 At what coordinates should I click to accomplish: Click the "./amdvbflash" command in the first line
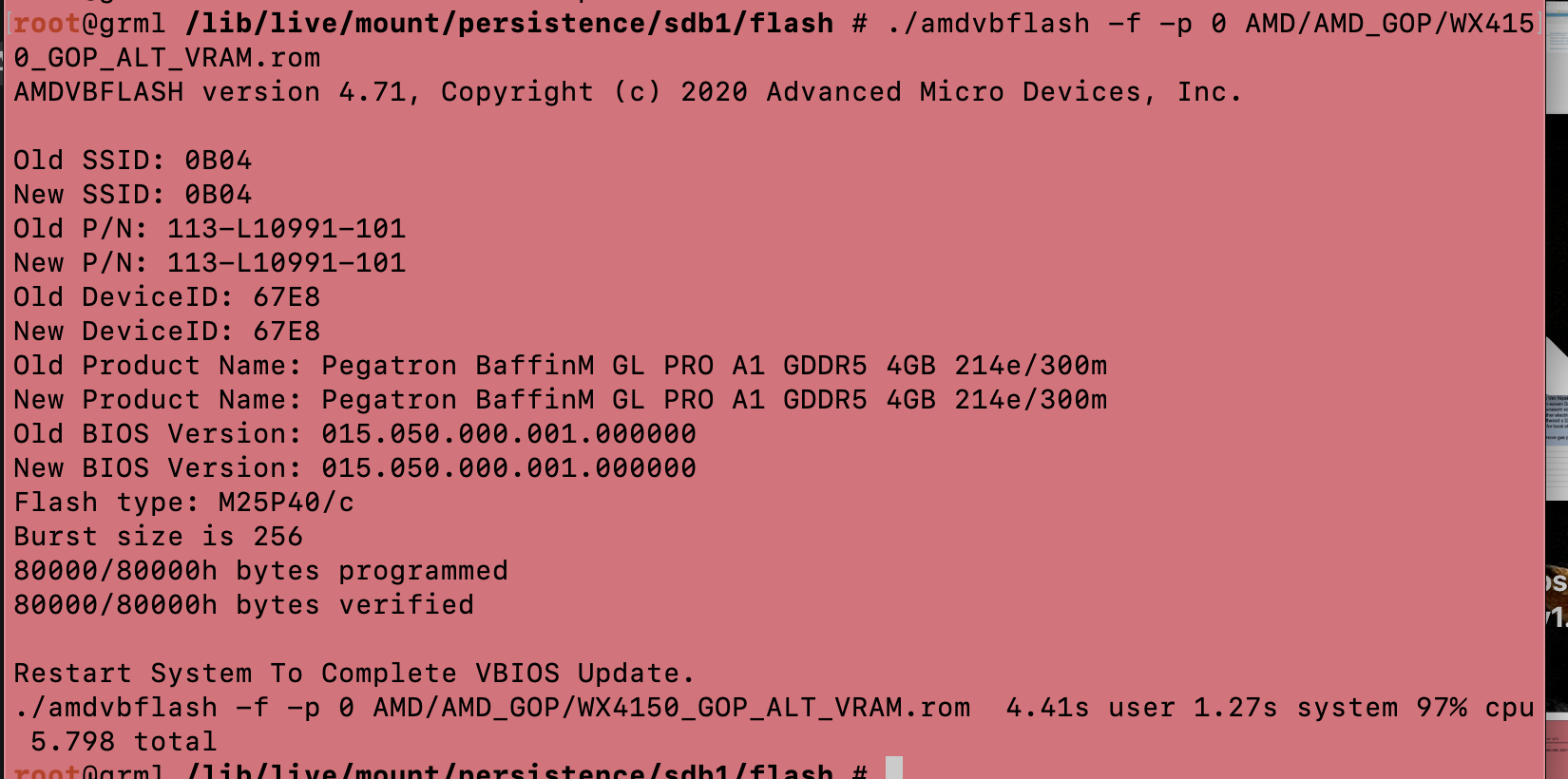click(x=988, y=23)
